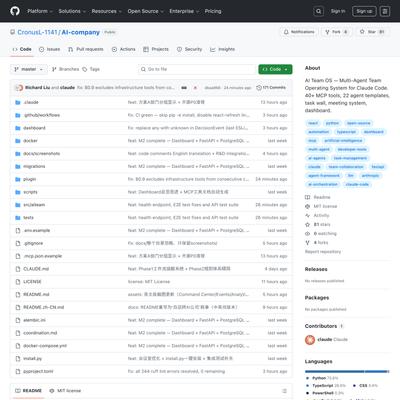Switch to the Code tab
Screen dimensions: 400x400
tap(22, 49)
